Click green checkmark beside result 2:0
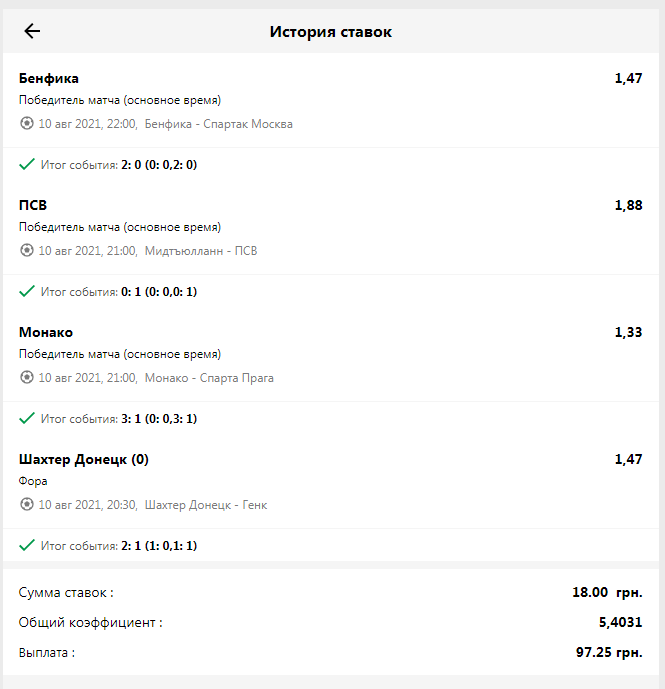 point(27,164)
